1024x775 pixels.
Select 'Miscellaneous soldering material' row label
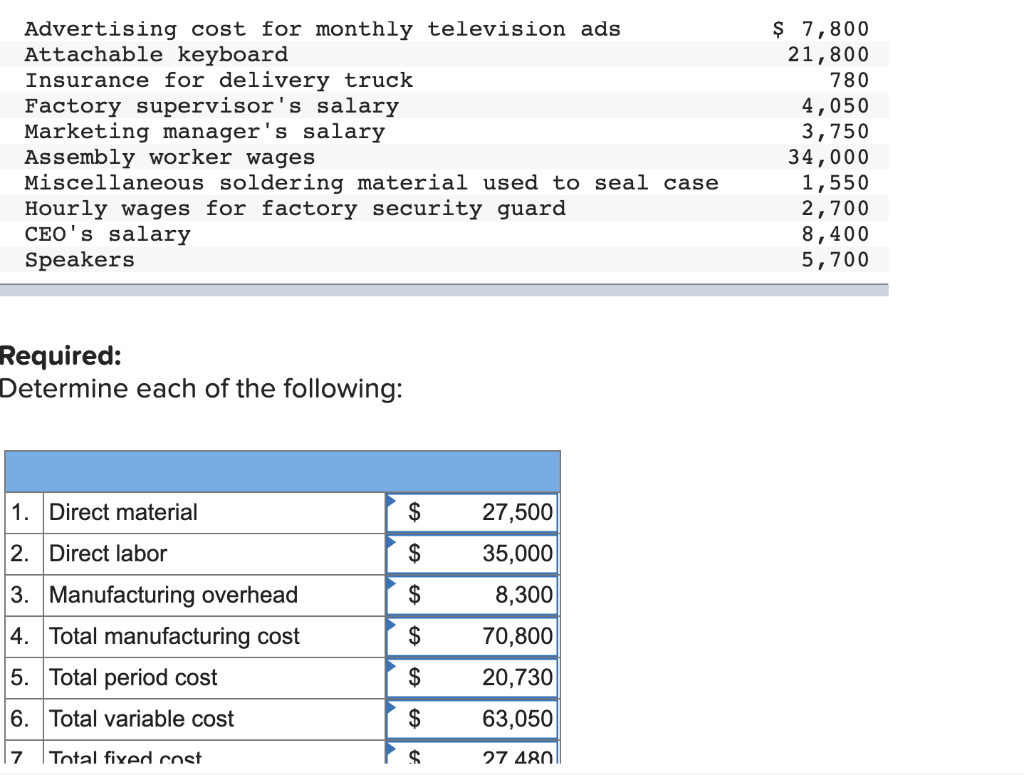(372, 183)
